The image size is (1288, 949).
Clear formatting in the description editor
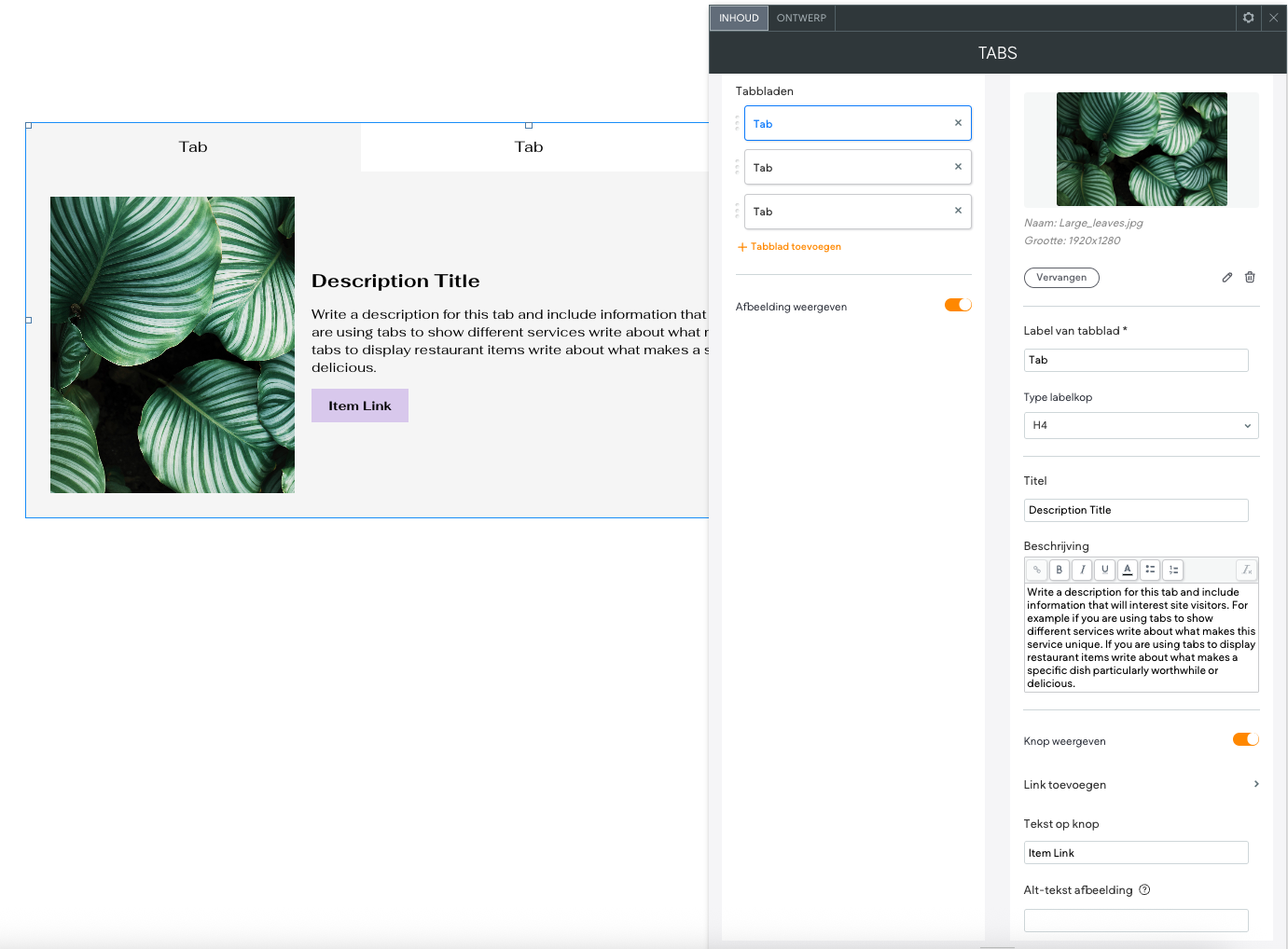coord(1246,570)
